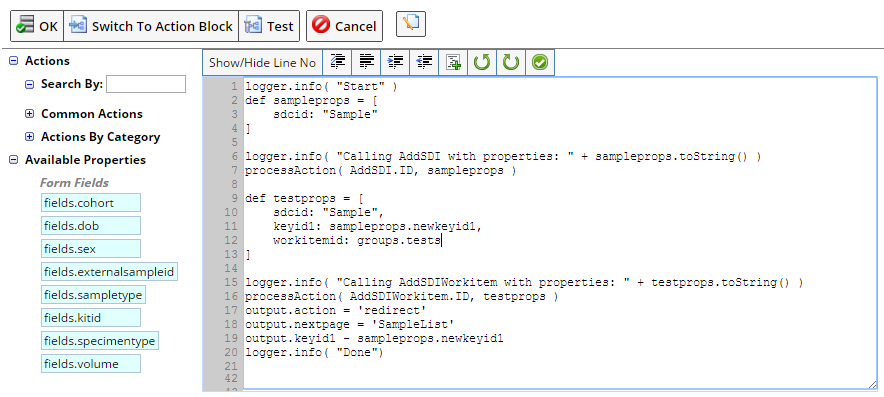Select the fields.volume property

click(x=91, y=364)
